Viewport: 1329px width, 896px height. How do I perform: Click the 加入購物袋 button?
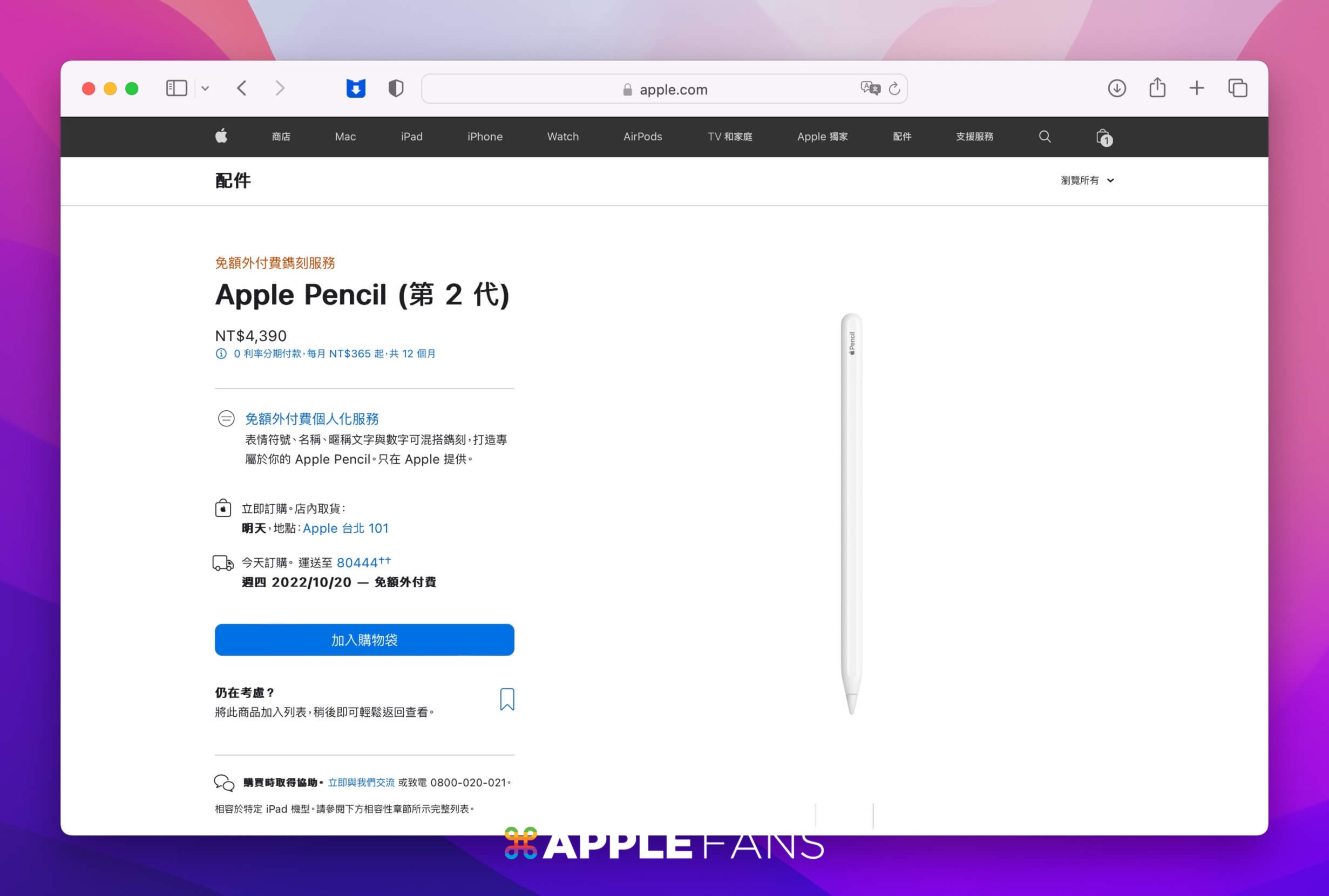364,640
